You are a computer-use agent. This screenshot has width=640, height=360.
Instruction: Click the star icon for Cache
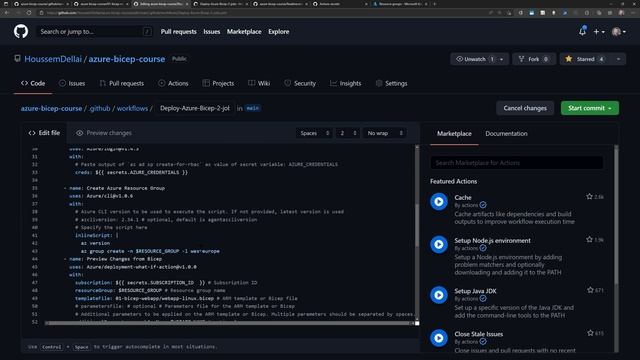tap(589, 197)
